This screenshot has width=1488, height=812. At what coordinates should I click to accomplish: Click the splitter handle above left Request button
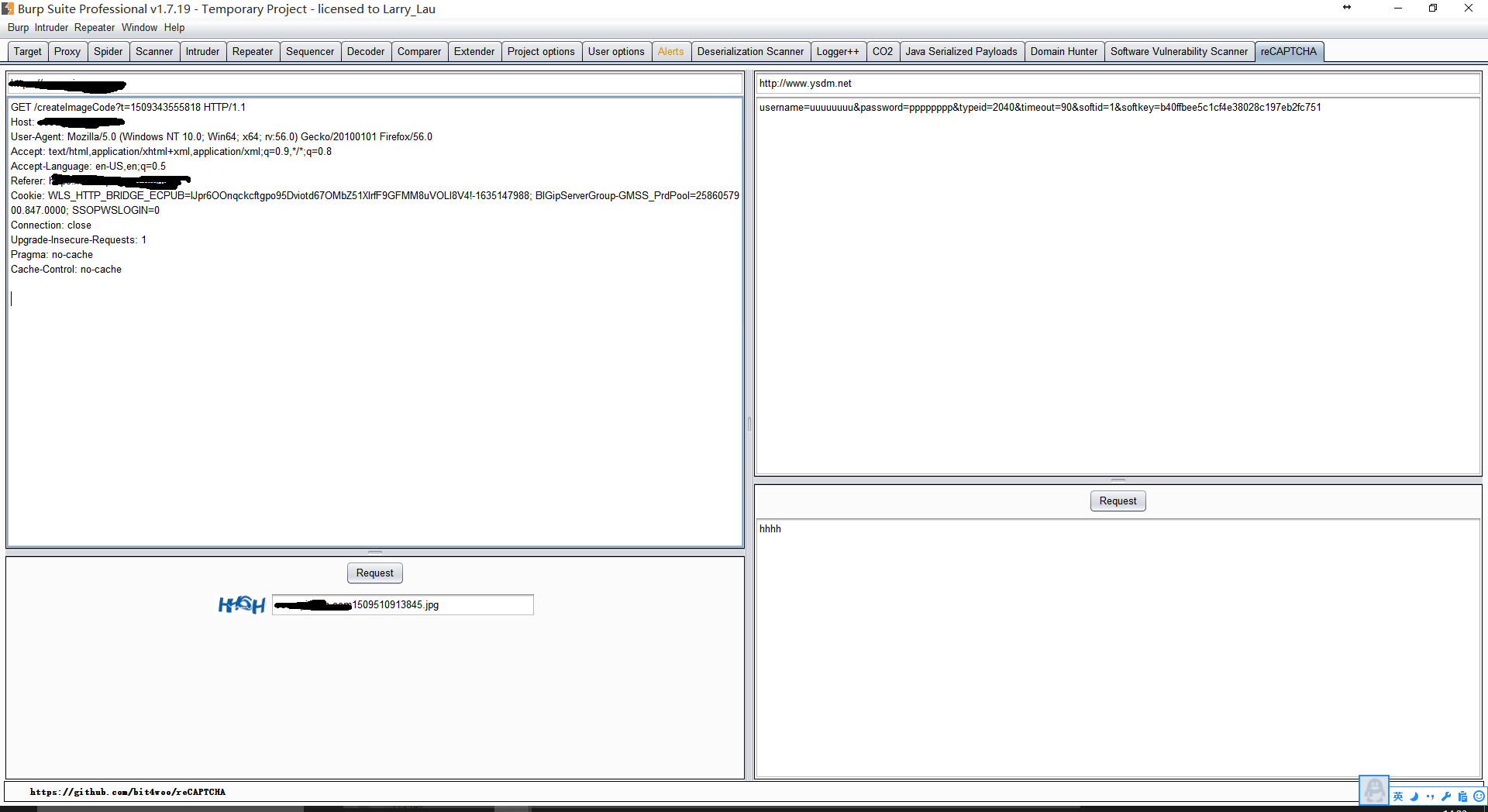point(375,552)
